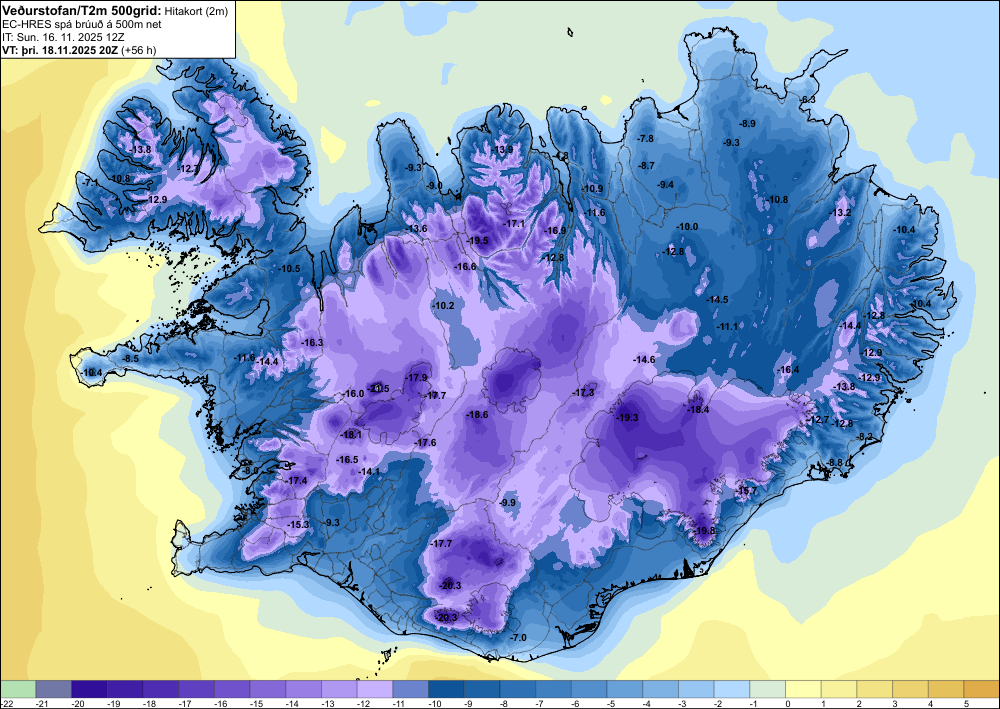Click the -17.4 temperature reading
Viewport: 1000px width, 709px height.
tap(297, 480)
